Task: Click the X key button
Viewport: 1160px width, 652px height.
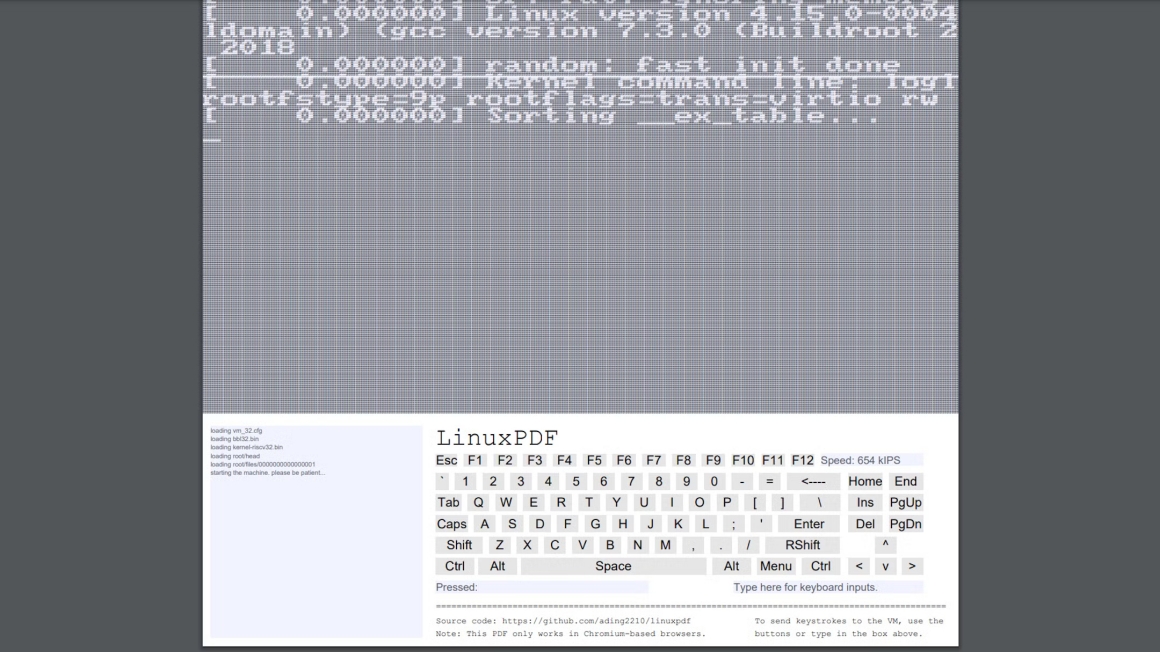Action: click(x=527, y=545)
